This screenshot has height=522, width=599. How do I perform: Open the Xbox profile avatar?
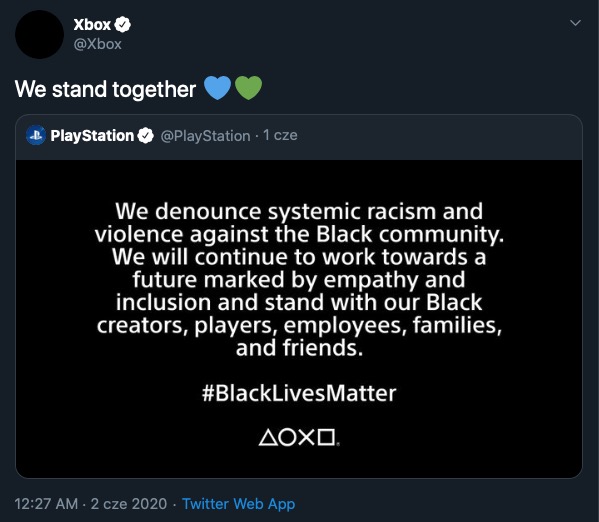click(39, 34)
